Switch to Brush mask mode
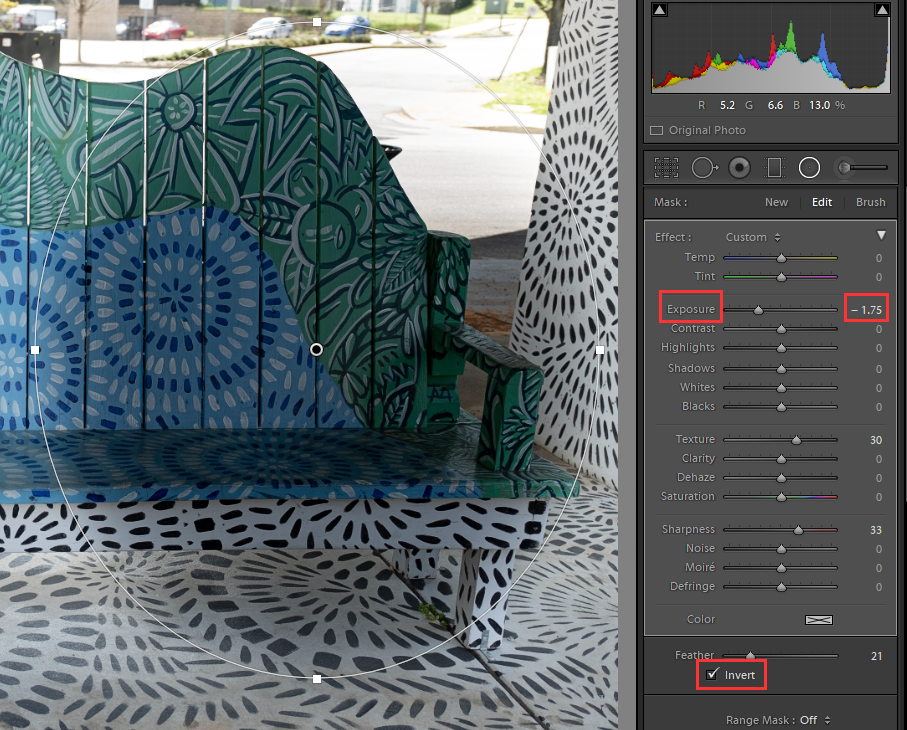Image resolution: width=907 pixels, height=730 pixels. click(869, 201)
